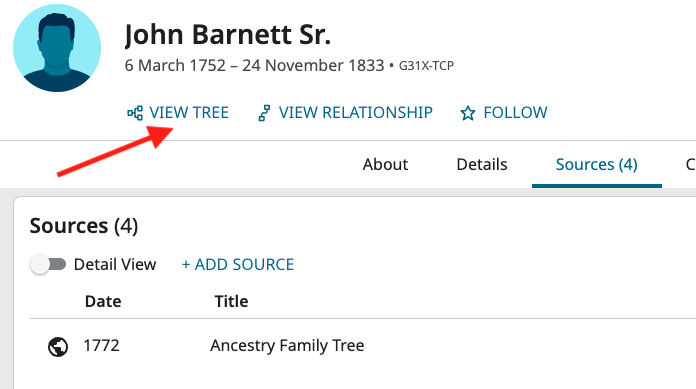Open the partially visible tab after Sources
This screenshot has width=696, height=389.
pyautogui.click(x=691, y=164)
